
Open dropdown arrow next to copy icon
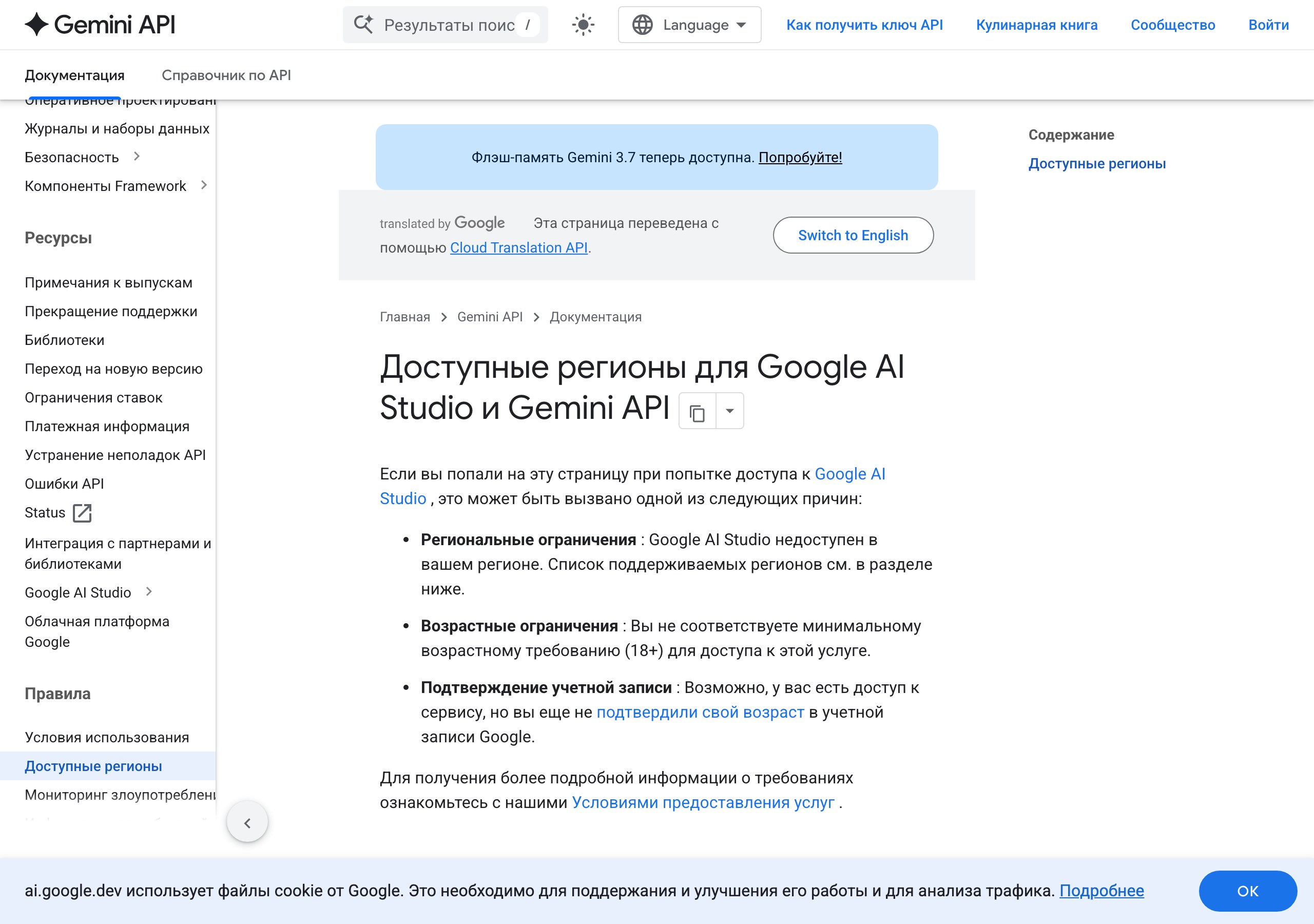coord(730,411)
